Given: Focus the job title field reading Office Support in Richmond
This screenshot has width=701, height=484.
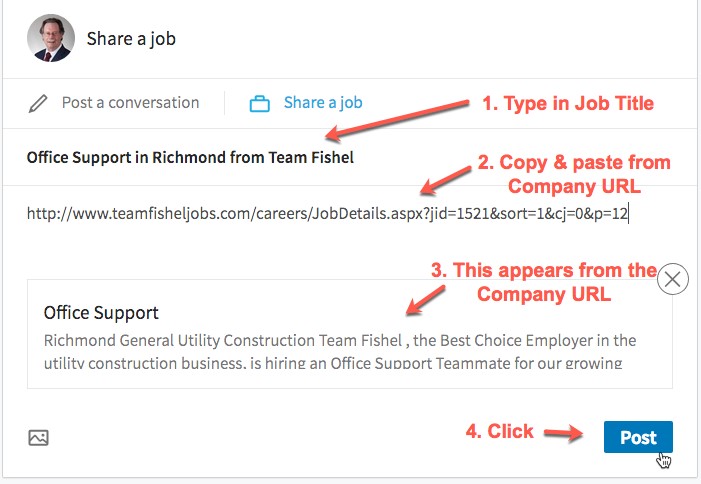Looking at the screenshot, I should (190, 157).
